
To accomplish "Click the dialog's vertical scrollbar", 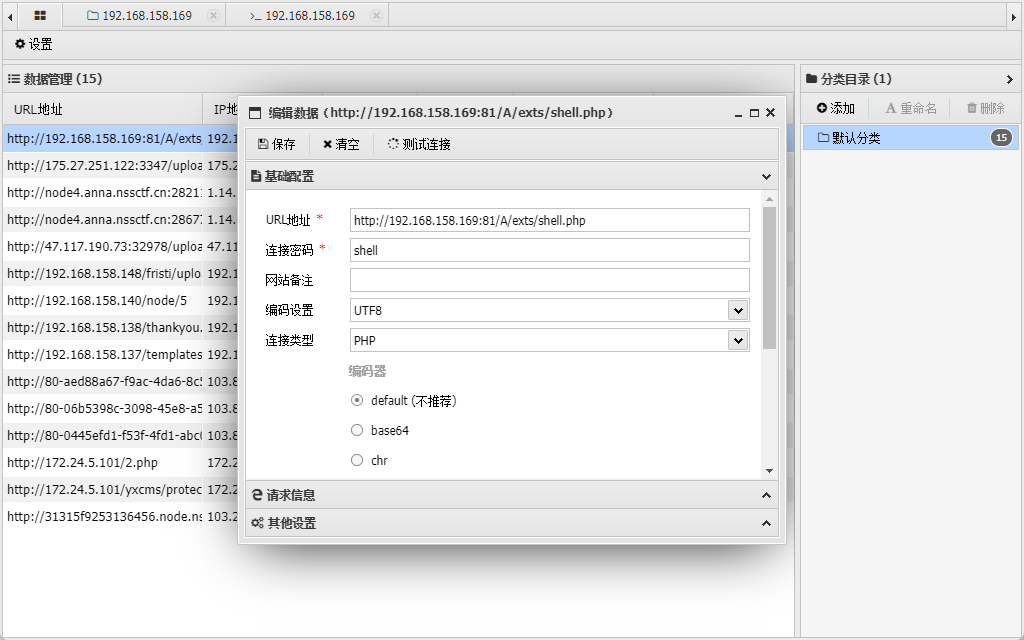I will click(769, 280).
